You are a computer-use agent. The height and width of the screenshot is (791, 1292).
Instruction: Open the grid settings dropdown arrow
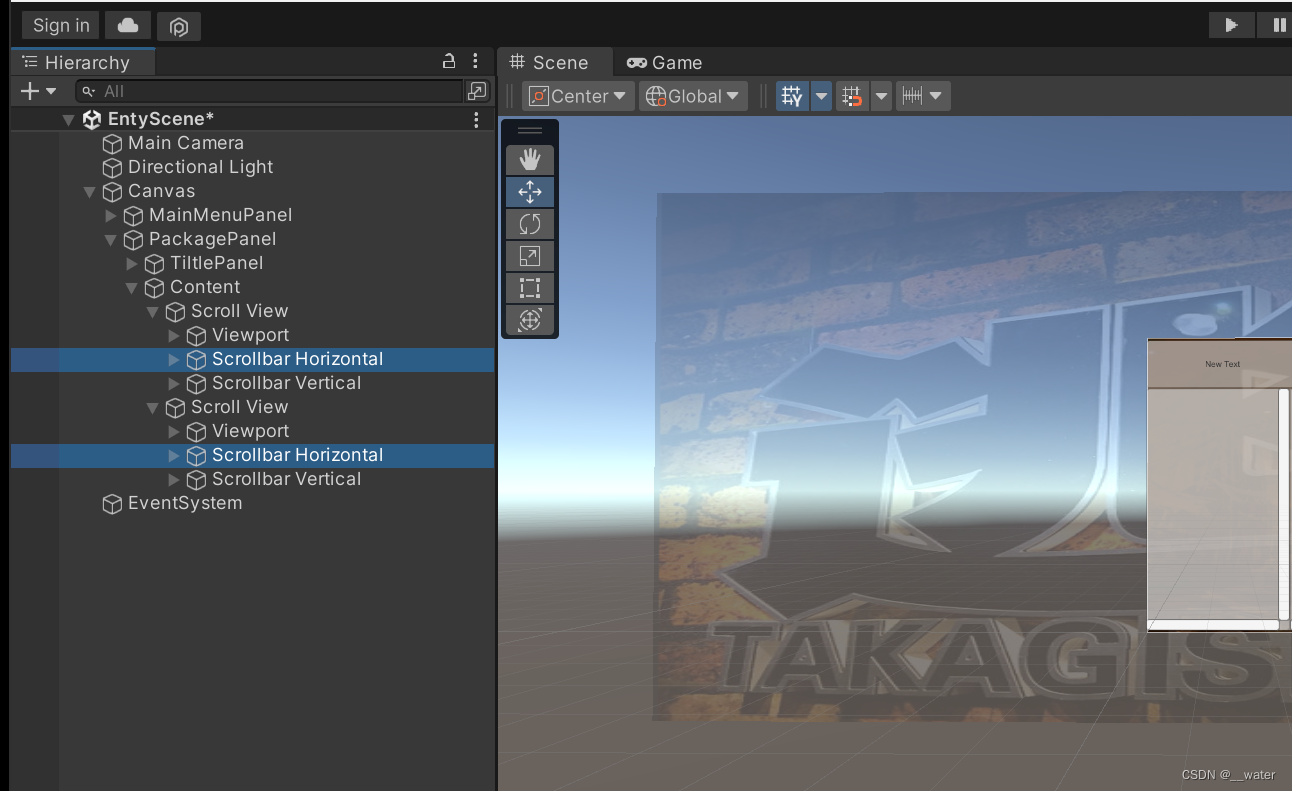[821, 96]
